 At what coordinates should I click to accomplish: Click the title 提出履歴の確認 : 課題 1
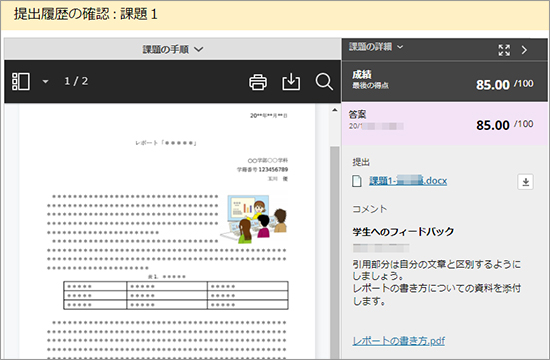point(86,14)
